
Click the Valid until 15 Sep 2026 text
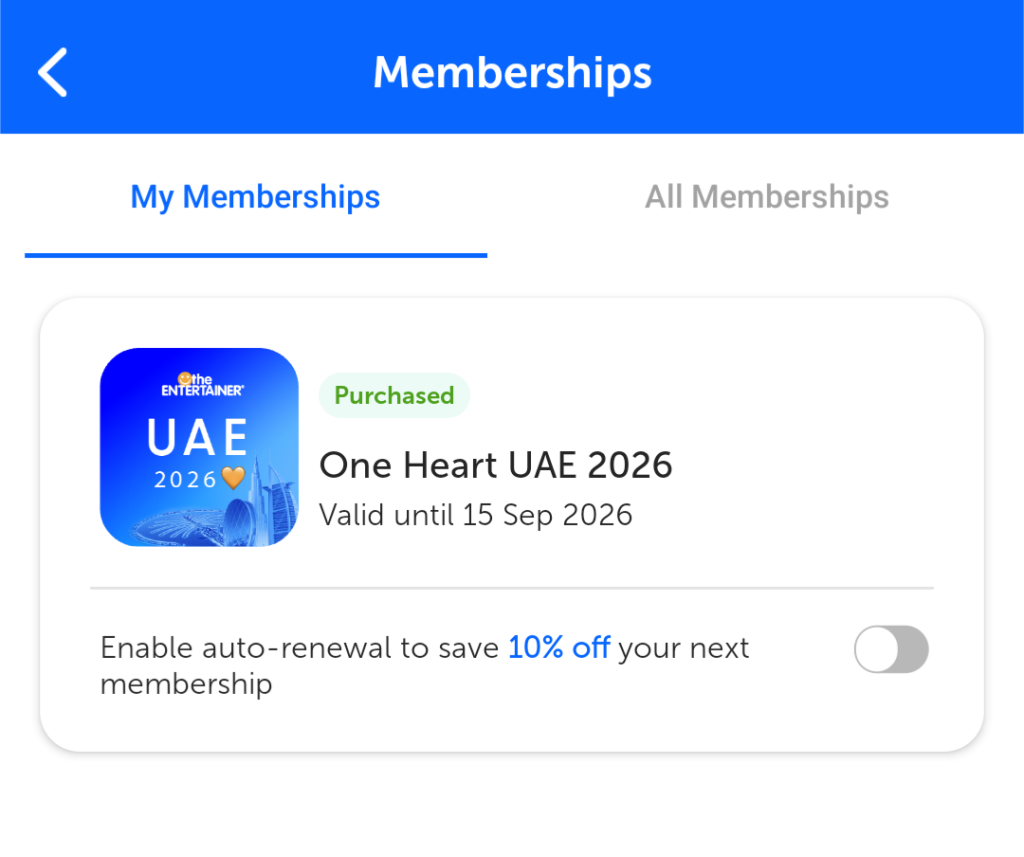[475, 516]
